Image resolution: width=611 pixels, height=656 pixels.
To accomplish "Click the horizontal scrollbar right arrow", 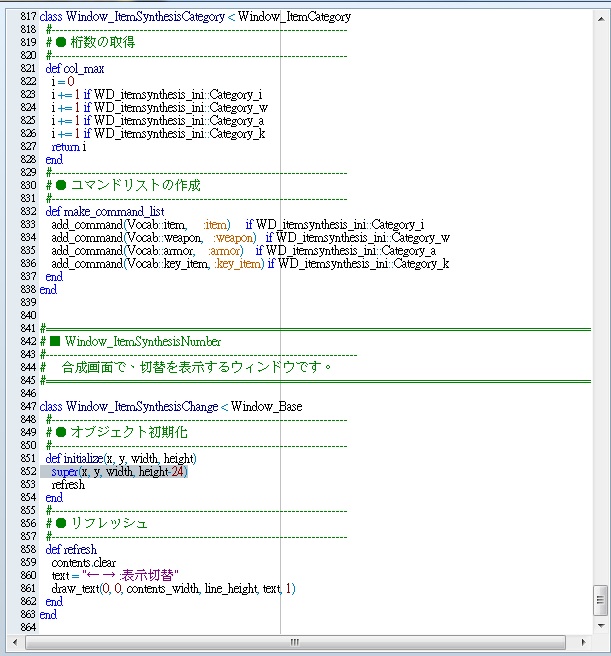I will 583,642.
